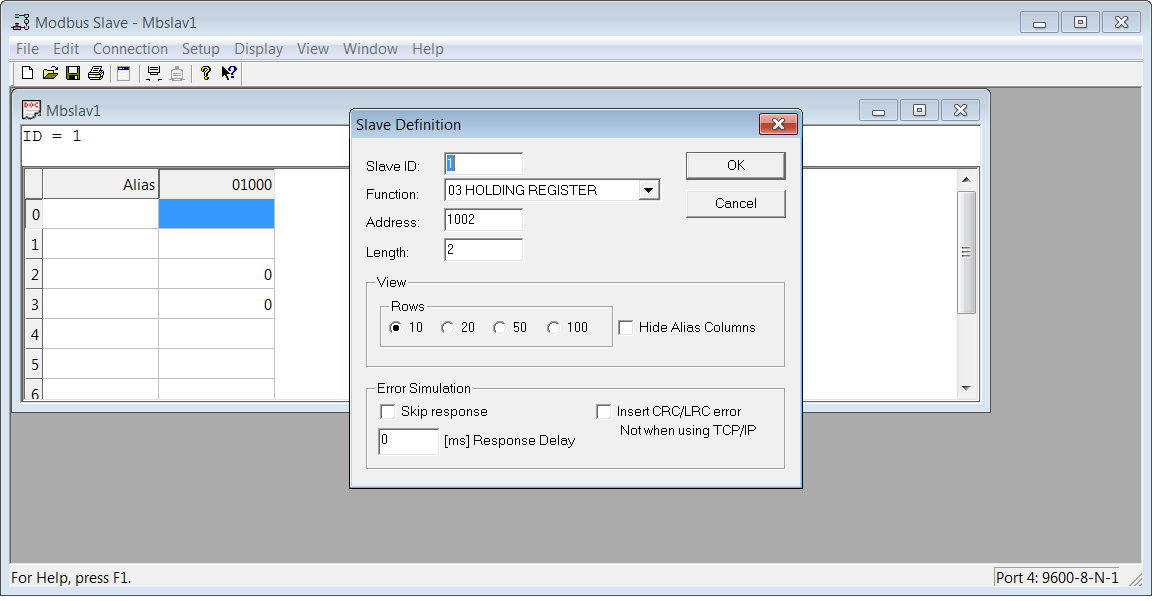This screenshot has height=601, width=1152.
Task: Select 10 rows radio button
Action: tap(396, 328)
